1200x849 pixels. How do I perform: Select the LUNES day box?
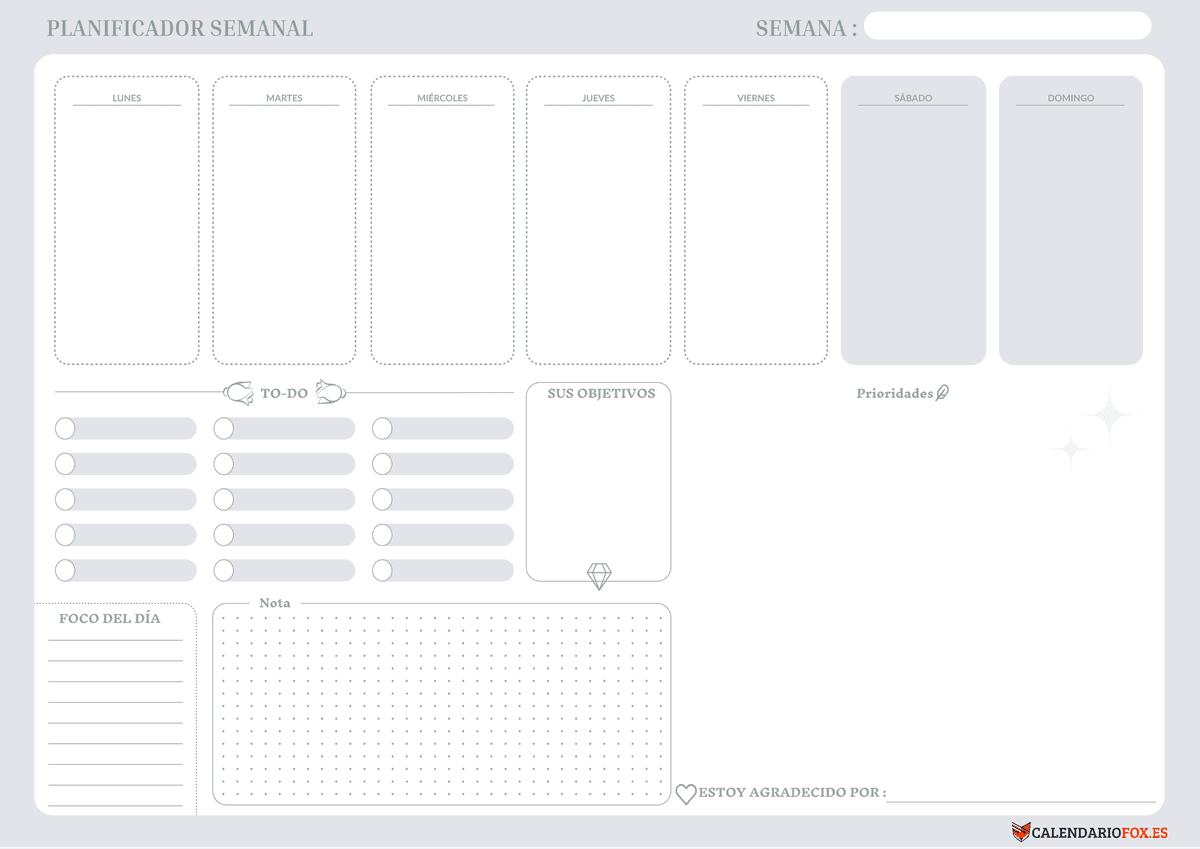[126, 230]
